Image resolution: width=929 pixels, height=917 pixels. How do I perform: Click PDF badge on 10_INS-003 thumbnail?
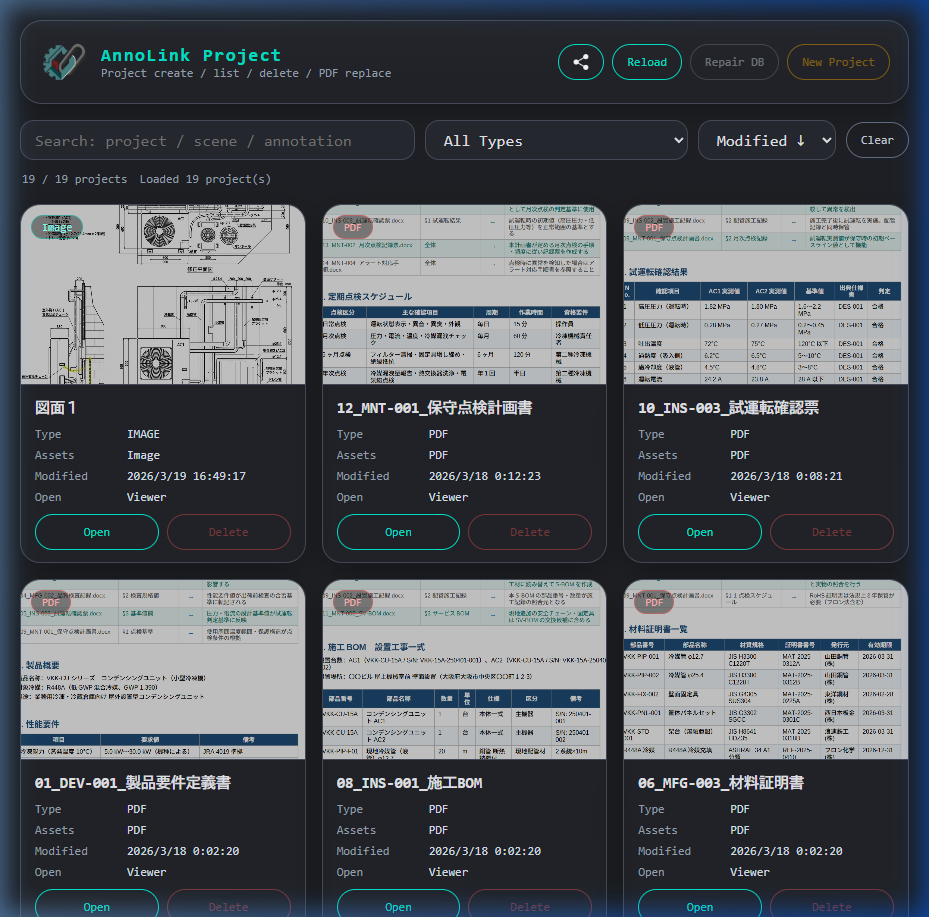tap(654, 228)
